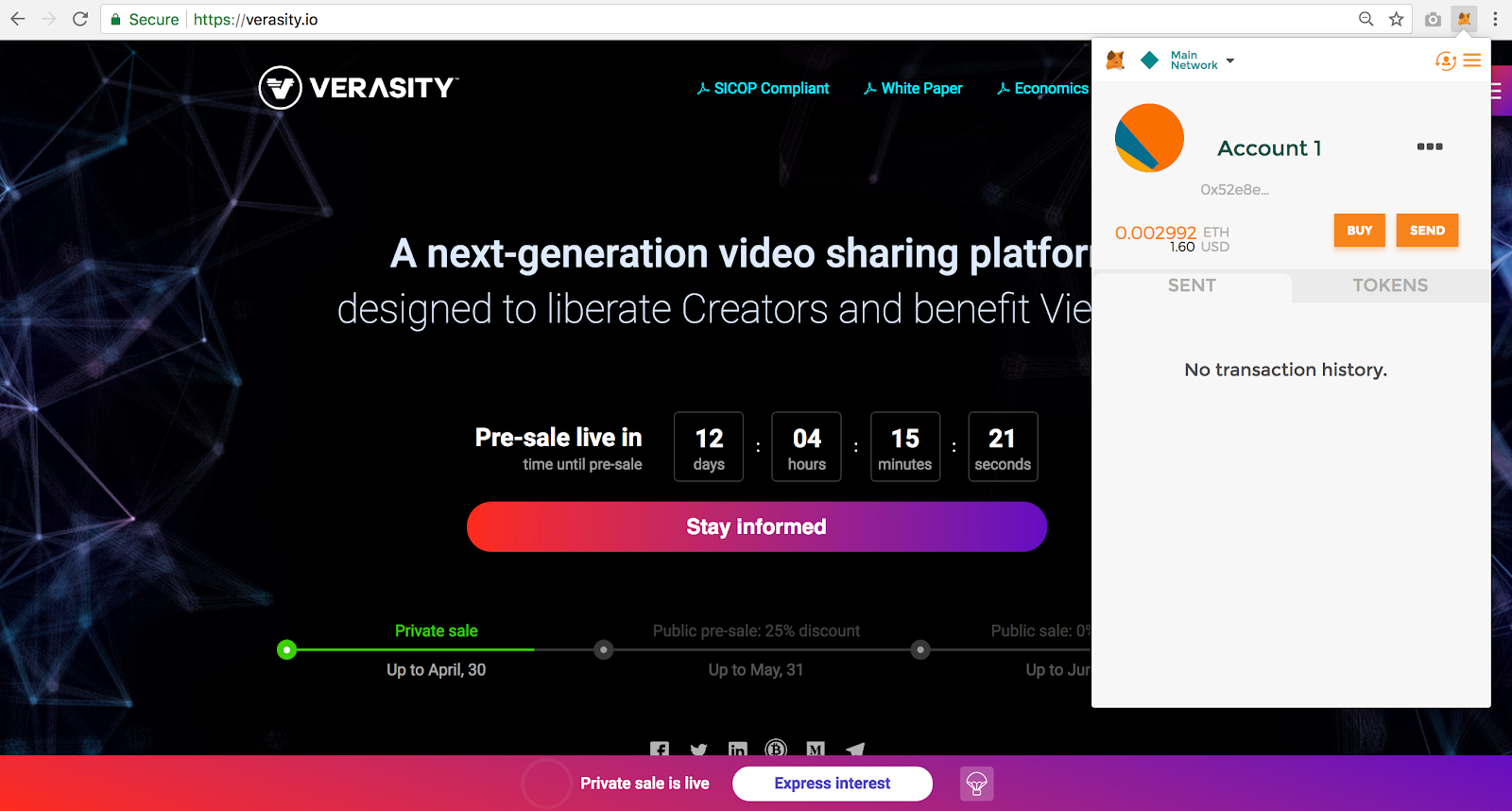The height and width of the screenshot is (811, 1512).
Task: Click the Up to May, 31 text
Action: 756,669
